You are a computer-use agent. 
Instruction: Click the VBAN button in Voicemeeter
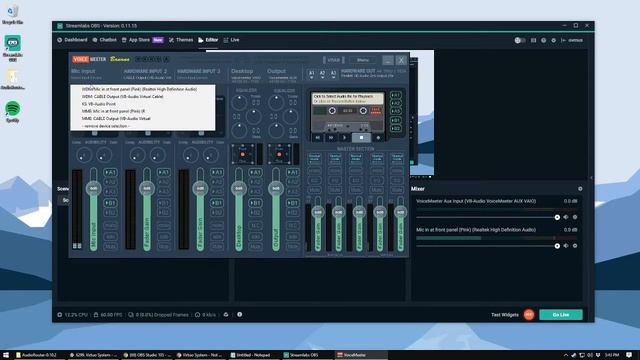click(x=333, y=60)
